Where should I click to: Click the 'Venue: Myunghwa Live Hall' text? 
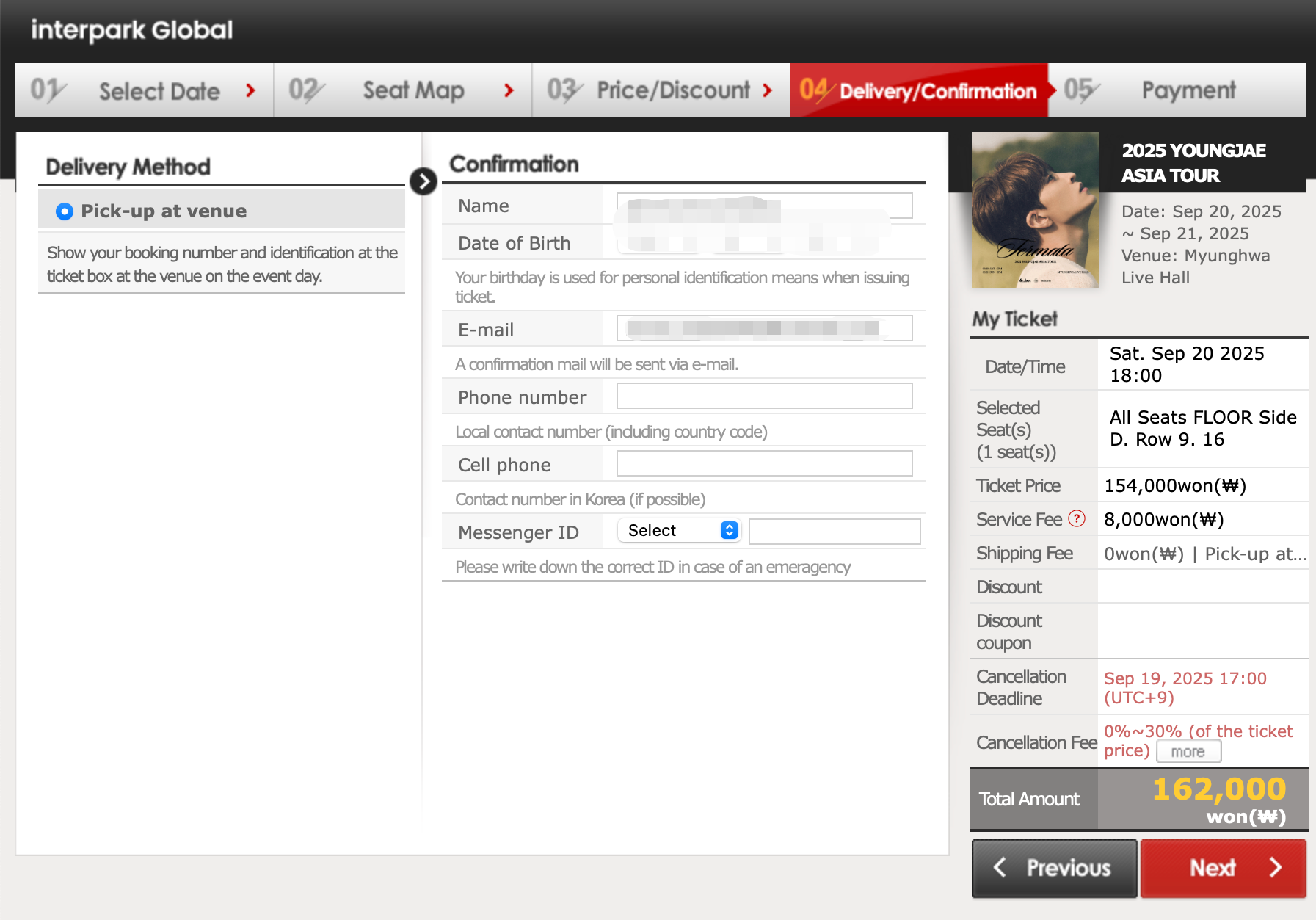[1196, 267]
